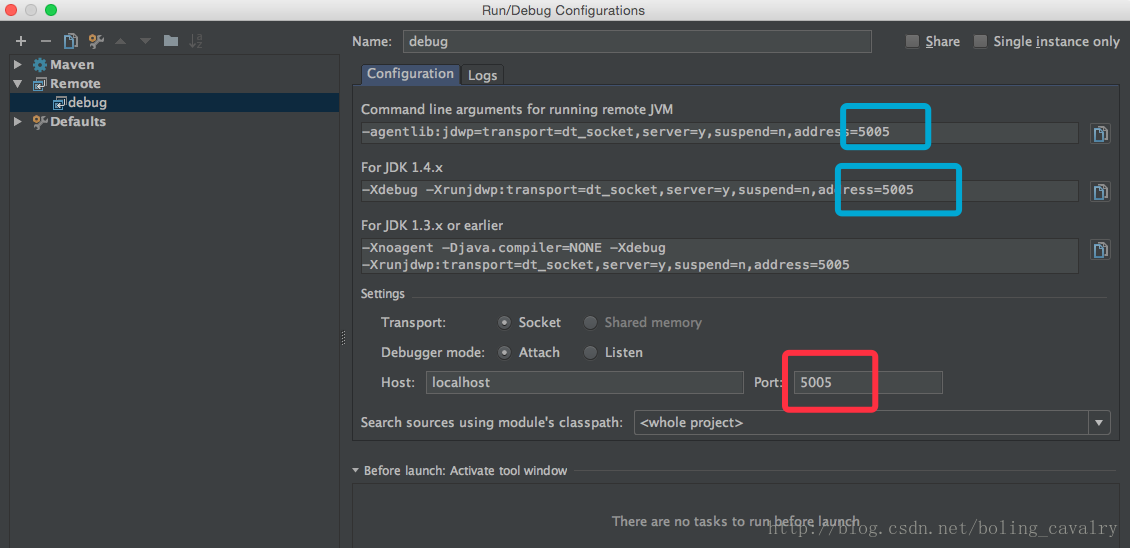Image resolution: width=1130 pixels, height=548 pixels.
Task: Select the Socket transport radio button
Action: 505,322
